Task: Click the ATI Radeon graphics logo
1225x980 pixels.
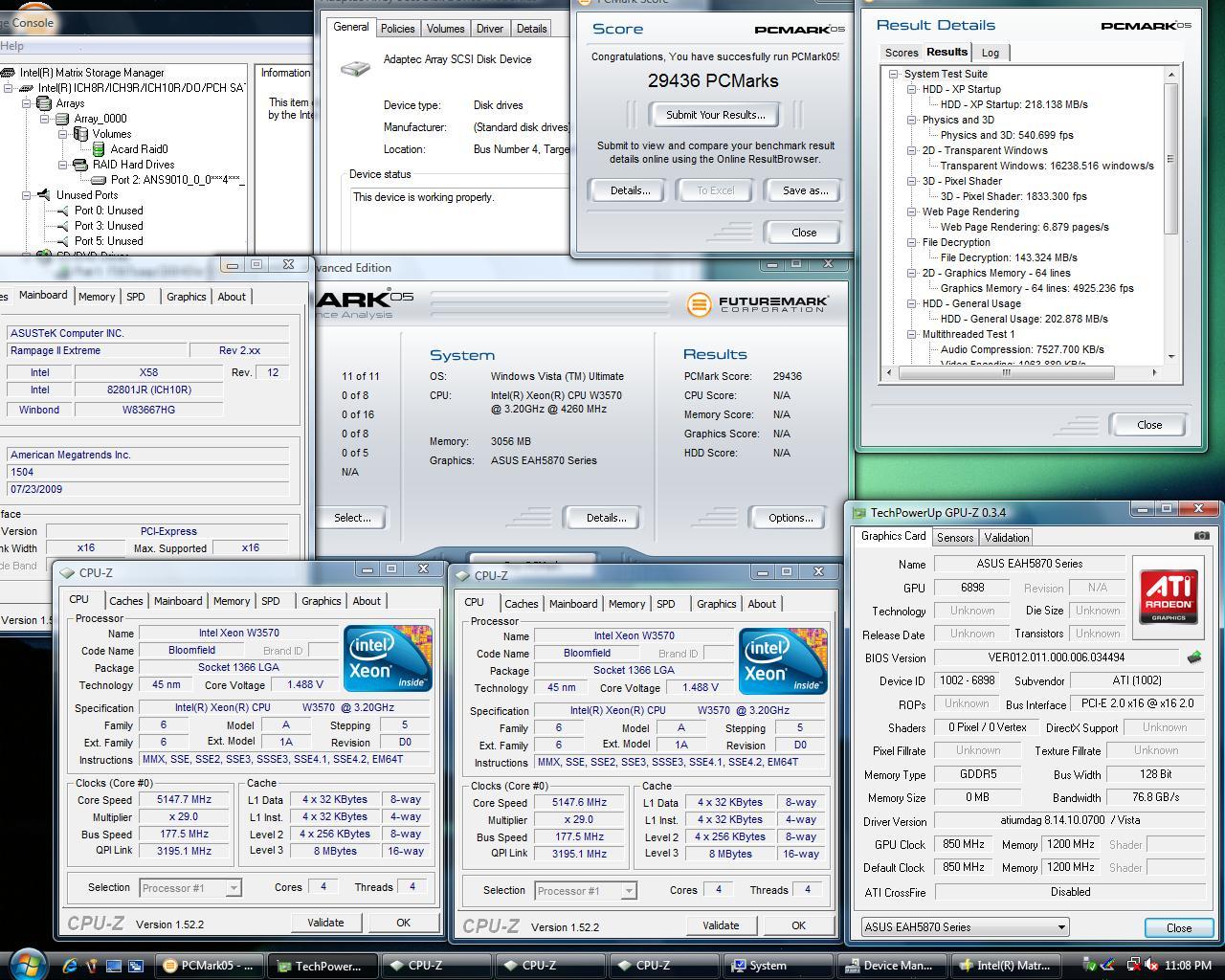Action: point(1169,595)
